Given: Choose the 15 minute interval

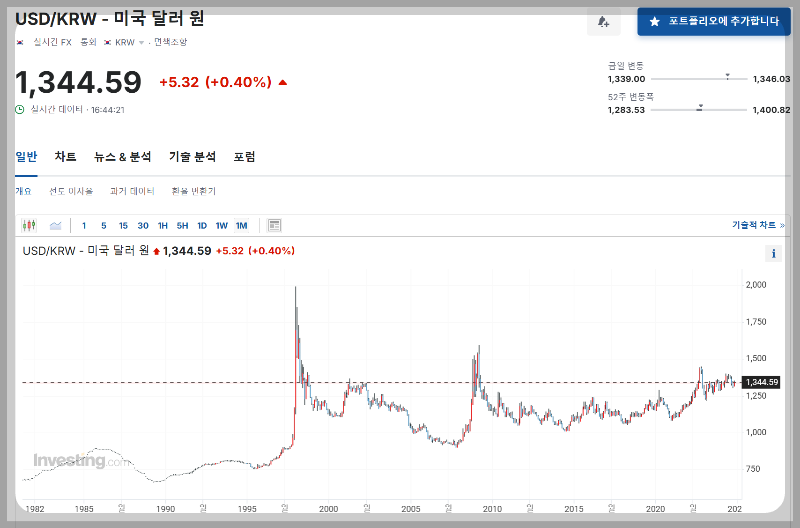Looking at the screenshot, I should pos(123,225).
